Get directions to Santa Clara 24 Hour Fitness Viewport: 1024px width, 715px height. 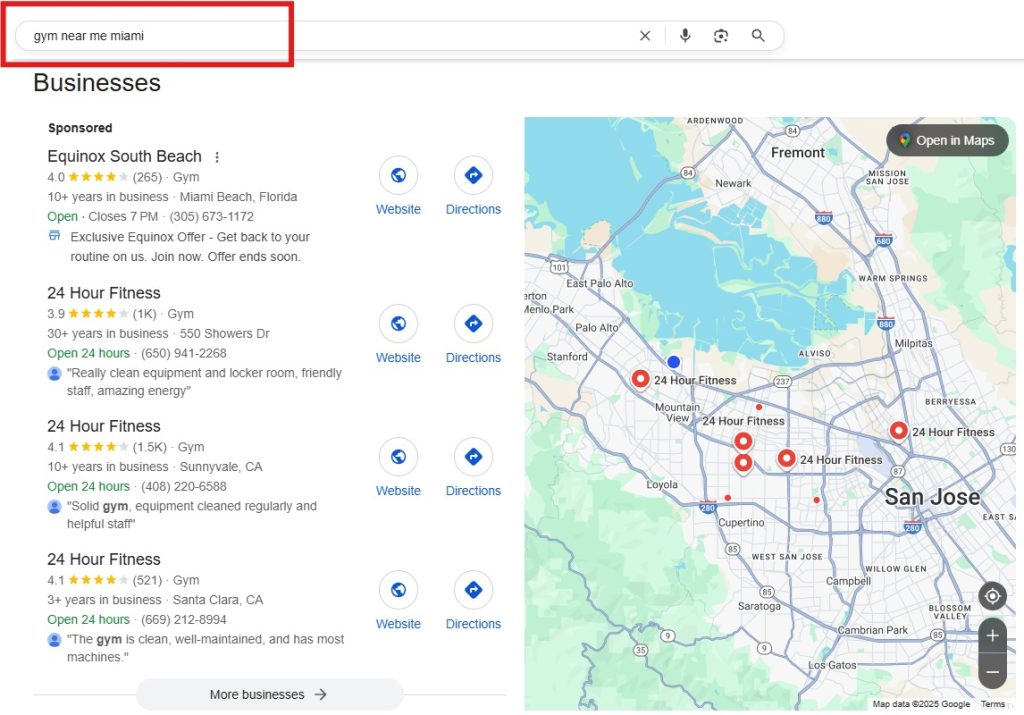473,590
